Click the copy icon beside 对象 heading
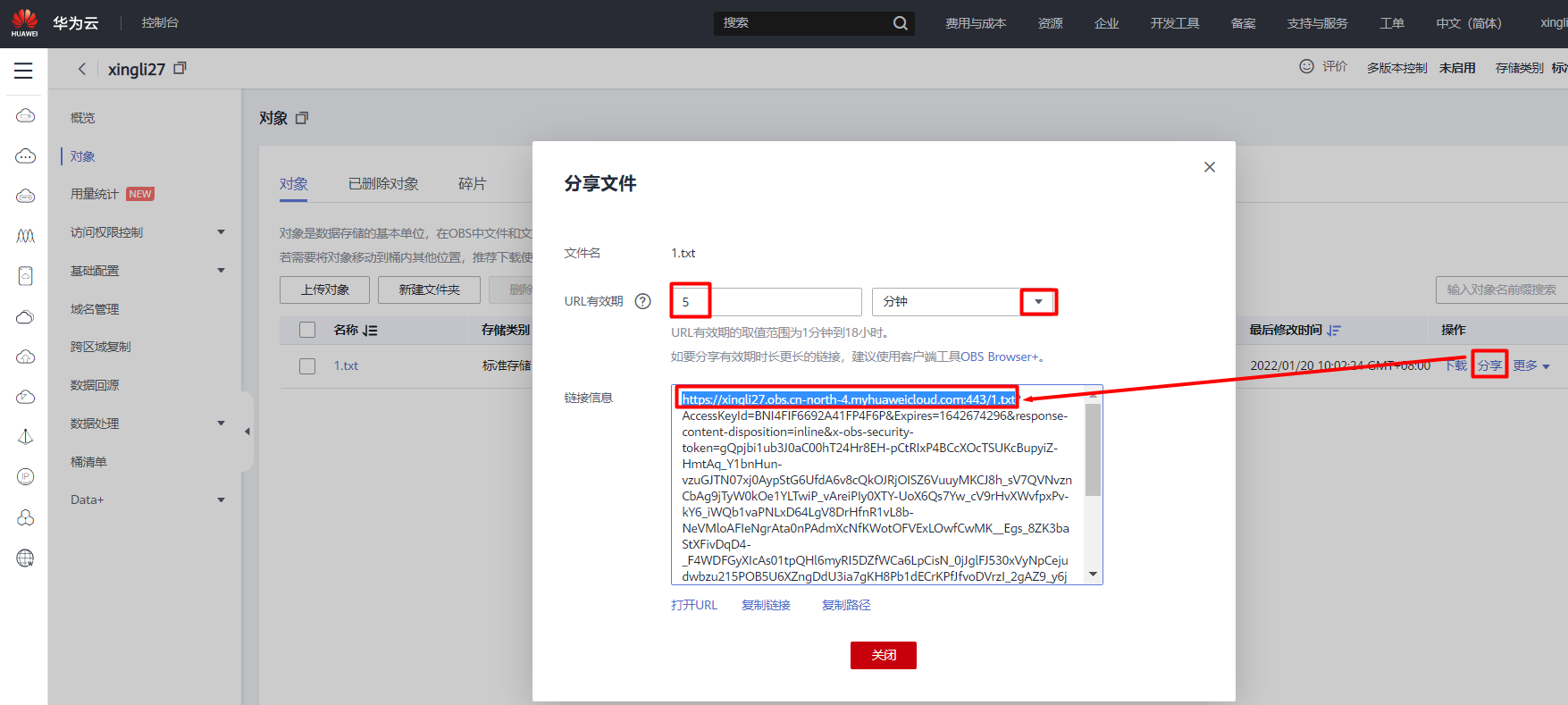The image size is (1568, 705). [x=302, y=118]
